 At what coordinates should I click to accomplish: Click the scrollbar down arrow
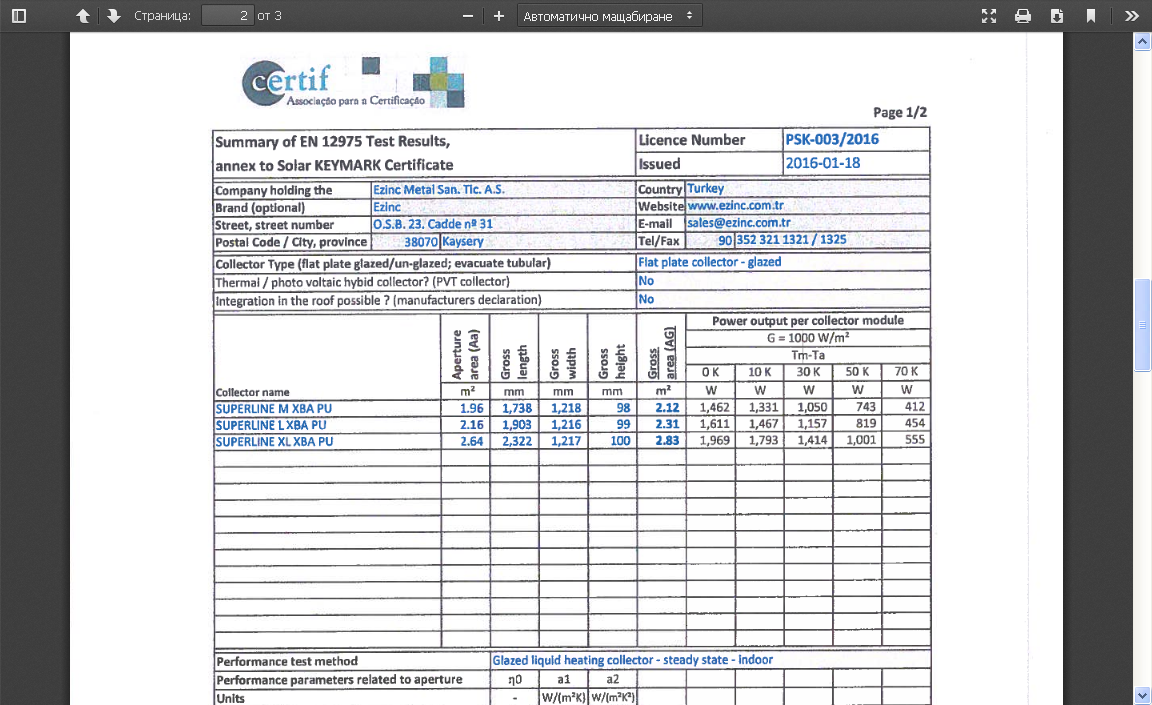click(x=1142, y=695)
